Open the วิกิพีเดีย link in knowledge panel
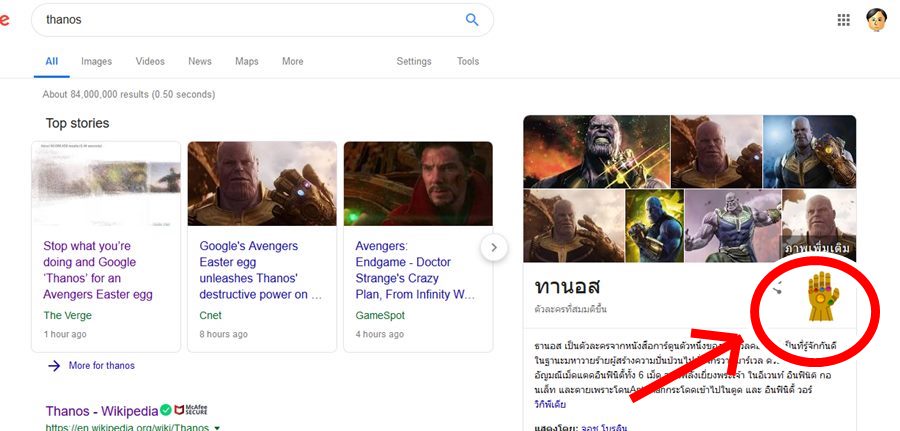This screenshot has height=431, width=900. [x=550, y=405]
